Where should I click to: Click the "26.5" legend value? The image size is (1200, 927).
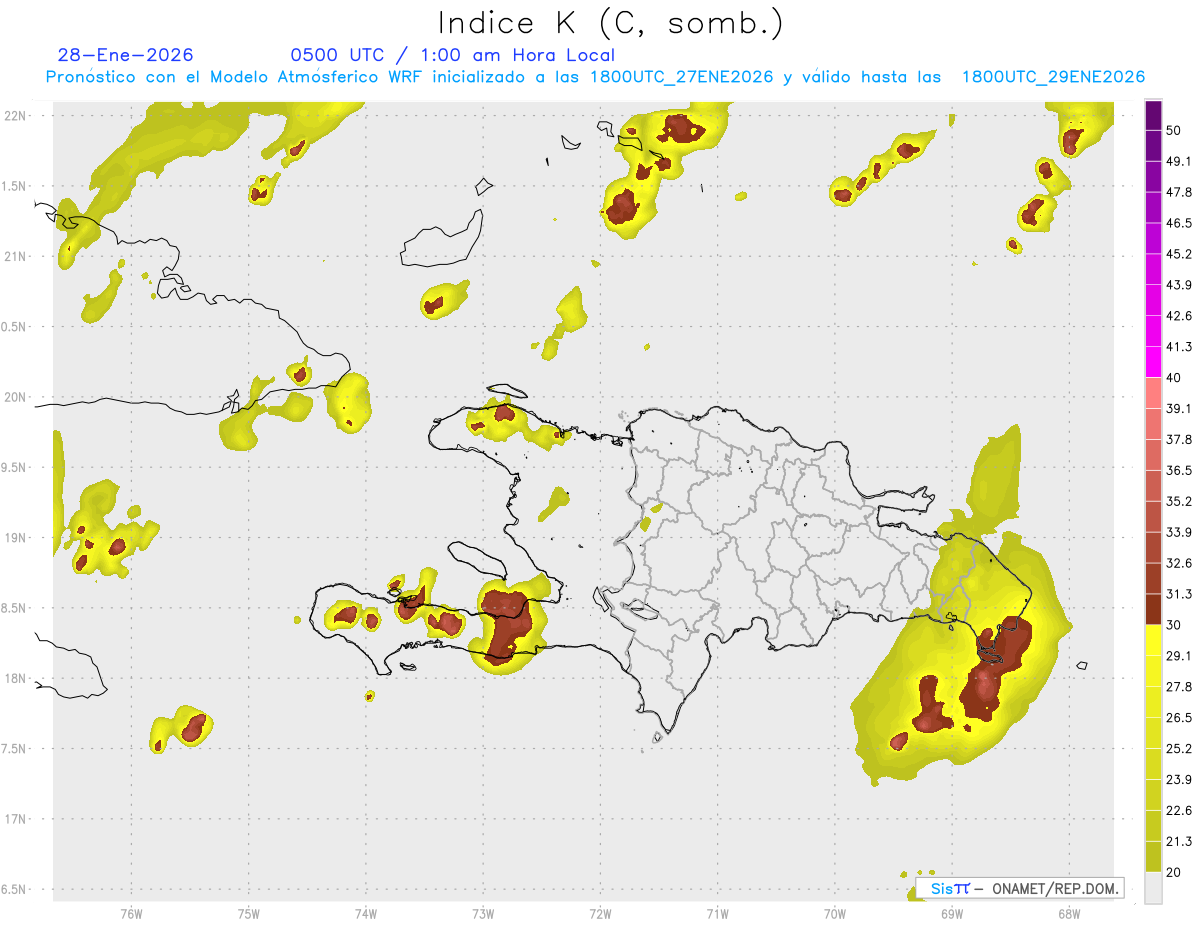tap(1178, 718)
